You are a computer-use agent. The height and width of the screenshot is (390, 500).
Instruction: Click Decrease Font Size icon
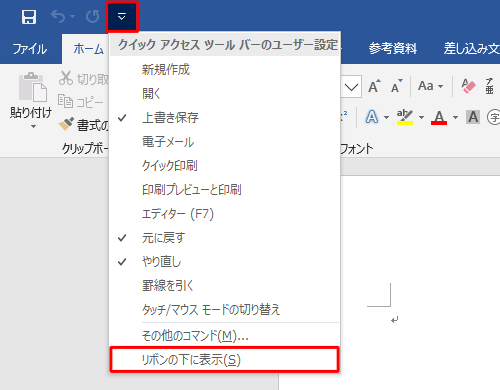397,86
